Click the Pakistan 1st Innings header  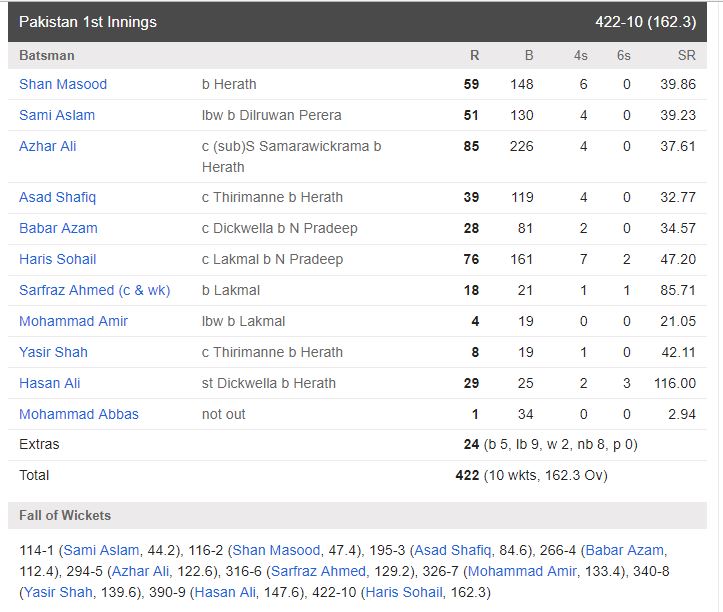click(x=88, y=21)
